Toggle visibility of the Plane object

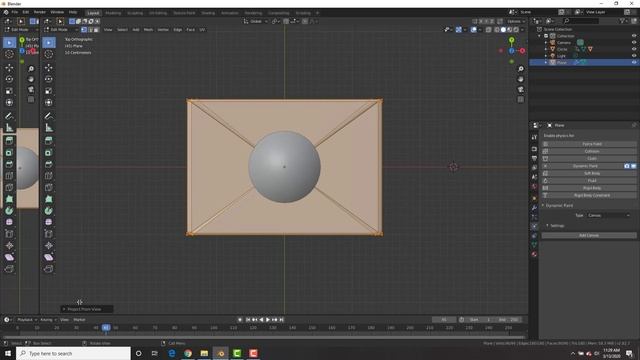pyautogui.click(x=634, y=62)
